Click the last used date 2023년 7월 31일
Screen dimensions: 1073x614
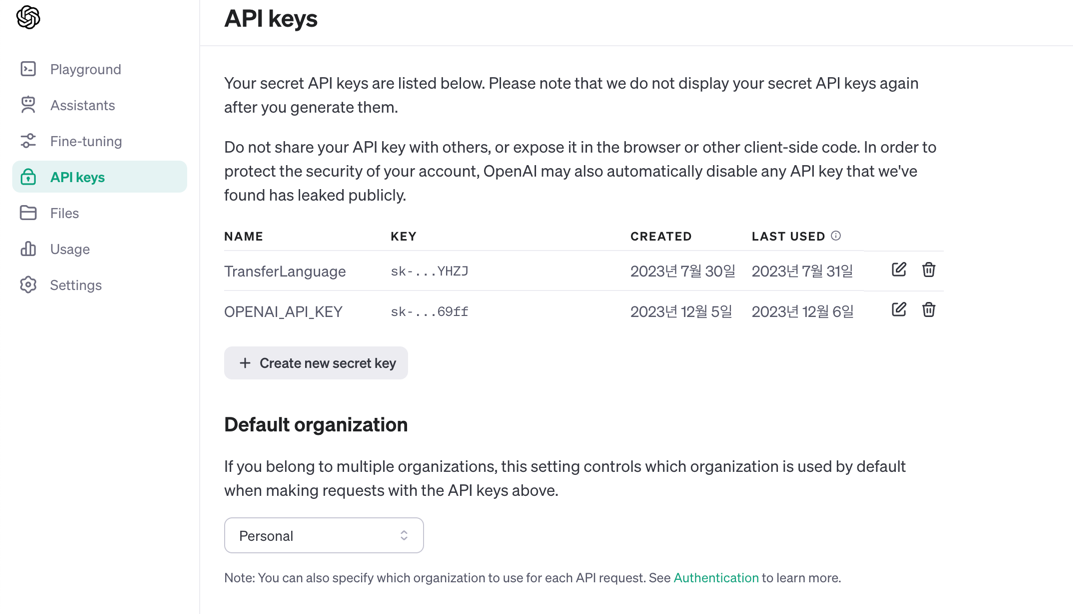(802, 271)
